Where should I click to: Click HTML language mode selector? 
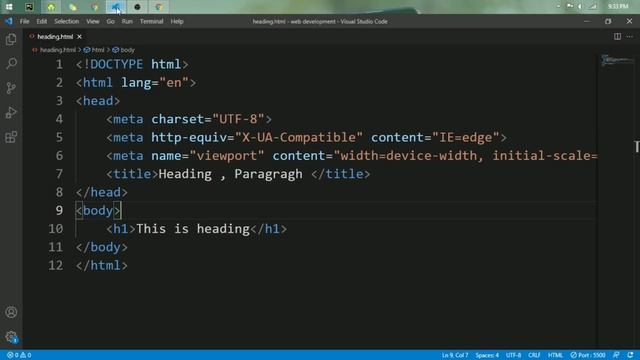[555, 355]
